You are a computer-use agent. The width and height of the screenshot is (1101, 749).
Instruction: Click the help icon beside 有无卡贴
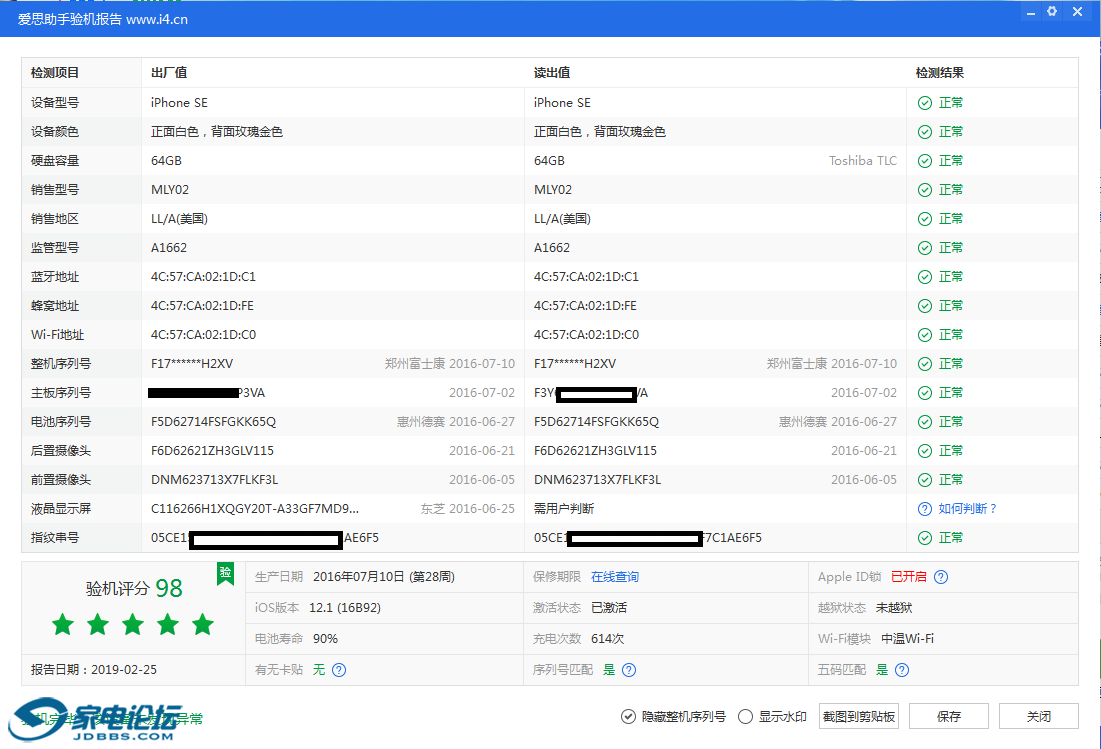pos(338,670)
